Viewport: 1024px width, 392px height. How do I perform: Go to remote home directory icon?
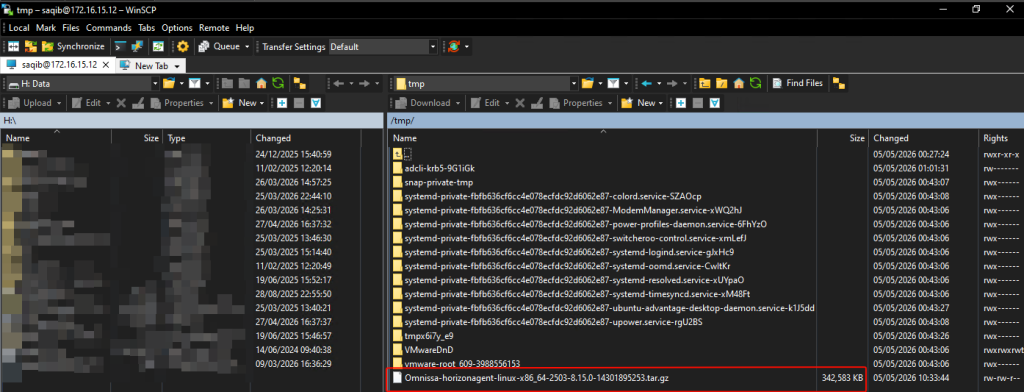pyautogui.click(x=739, y=84)
